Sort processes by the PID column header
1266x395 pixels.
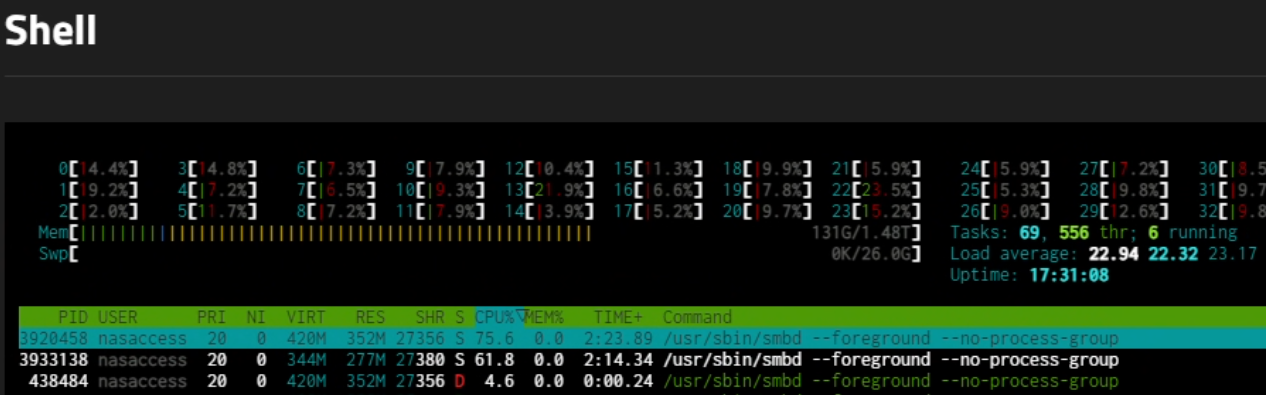73,317
